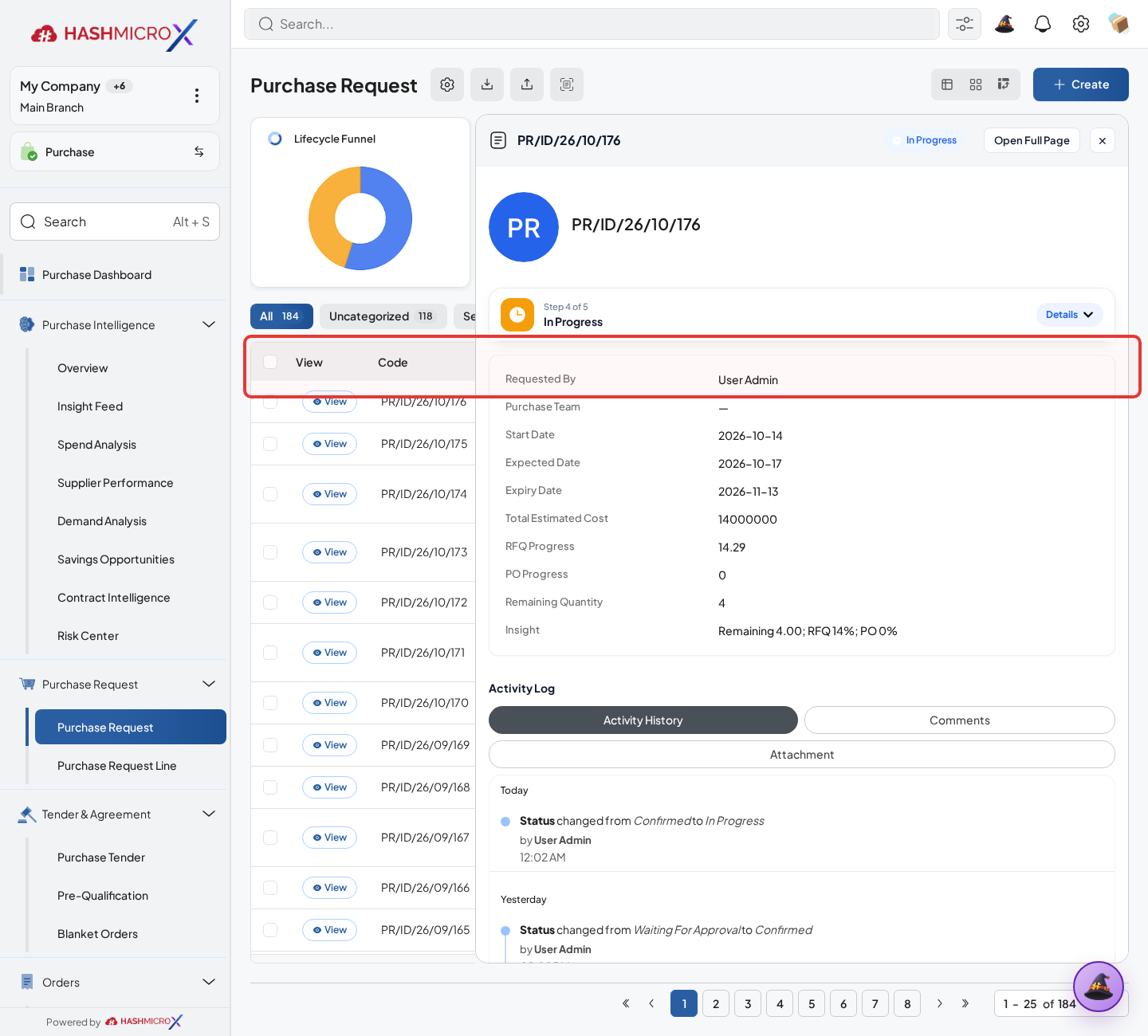Switch to Attachment tab
Screen dimensions: 1148x1036
pos(801,755)
